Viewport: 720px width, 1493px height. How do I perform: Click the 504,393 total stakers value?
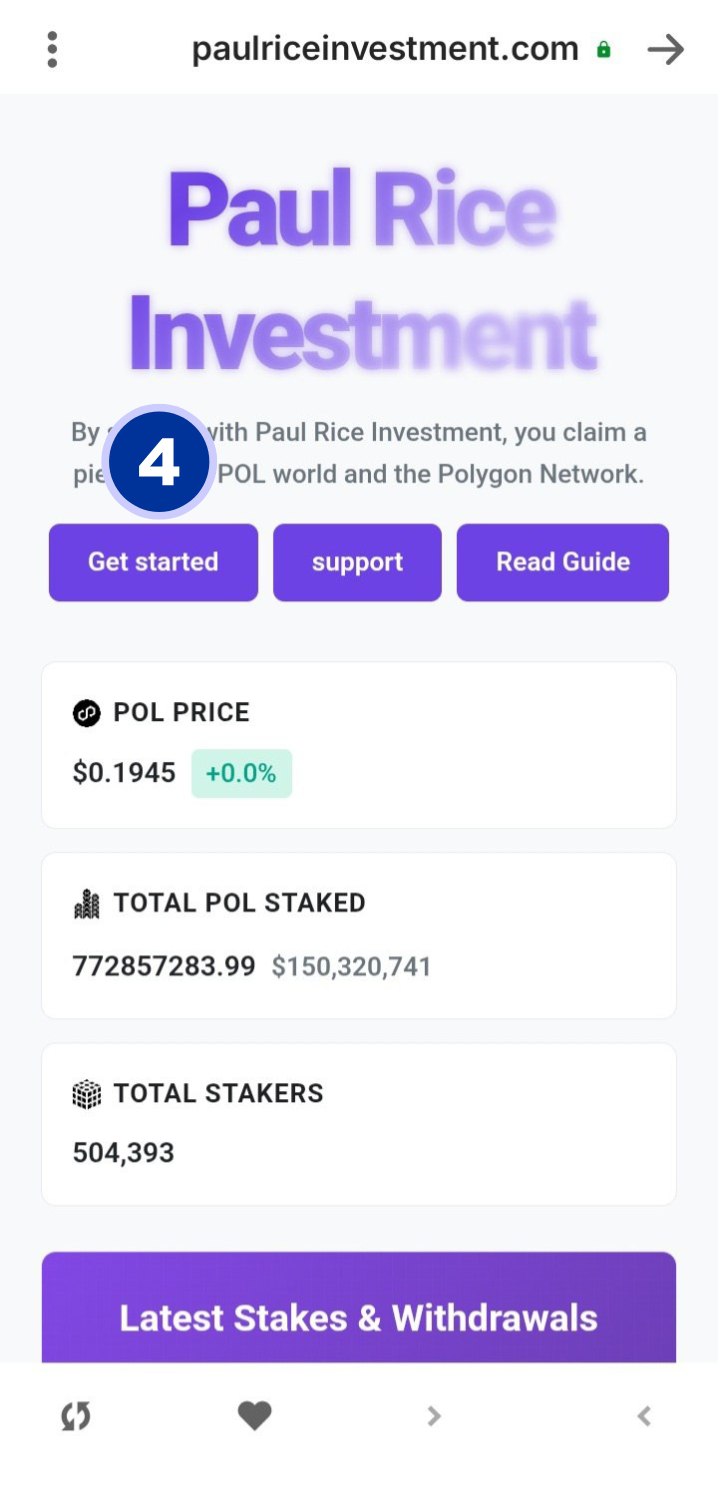[x=123, y=1153]
